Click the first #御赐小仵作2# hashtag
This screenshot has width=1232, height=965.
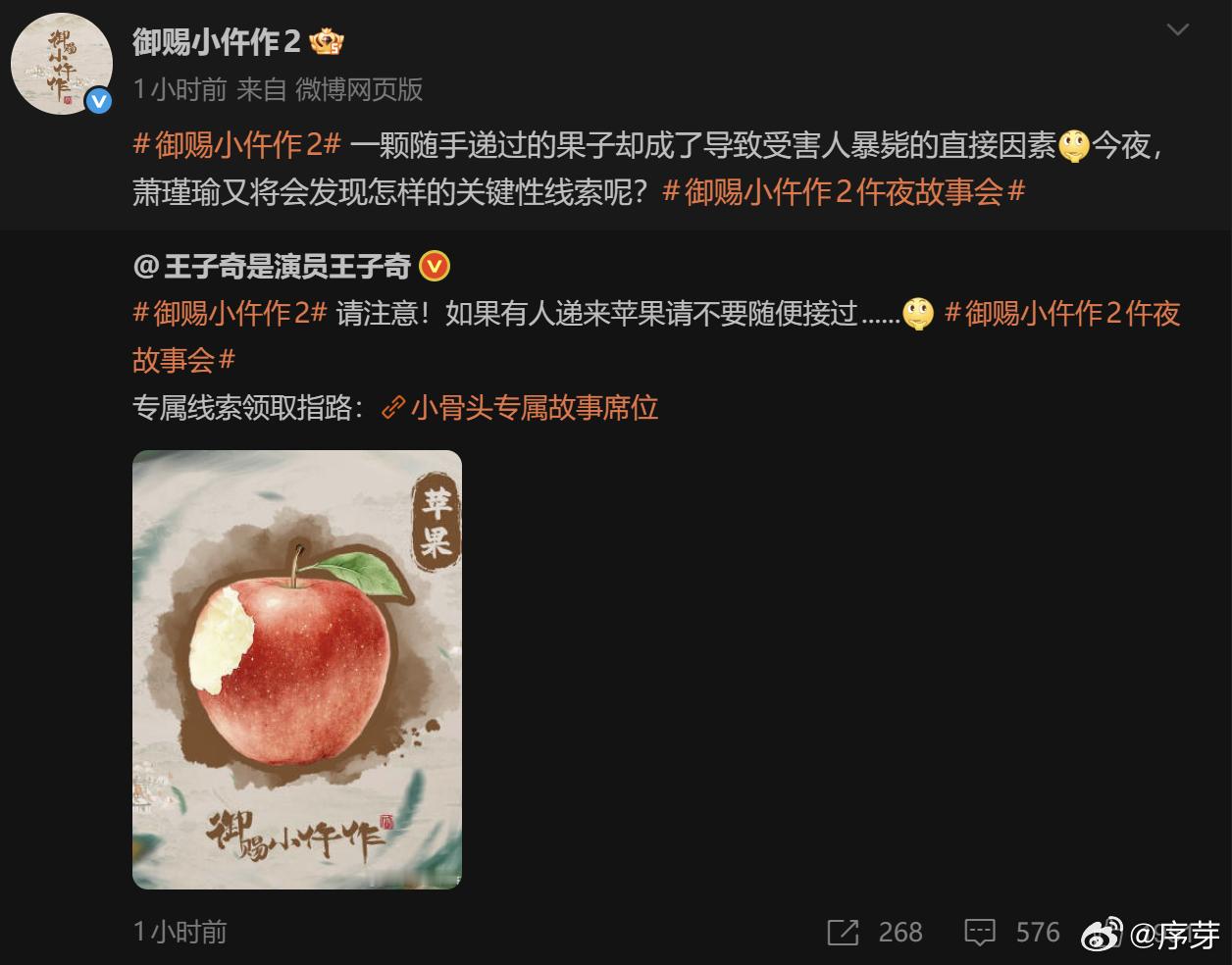pos(236,145)
